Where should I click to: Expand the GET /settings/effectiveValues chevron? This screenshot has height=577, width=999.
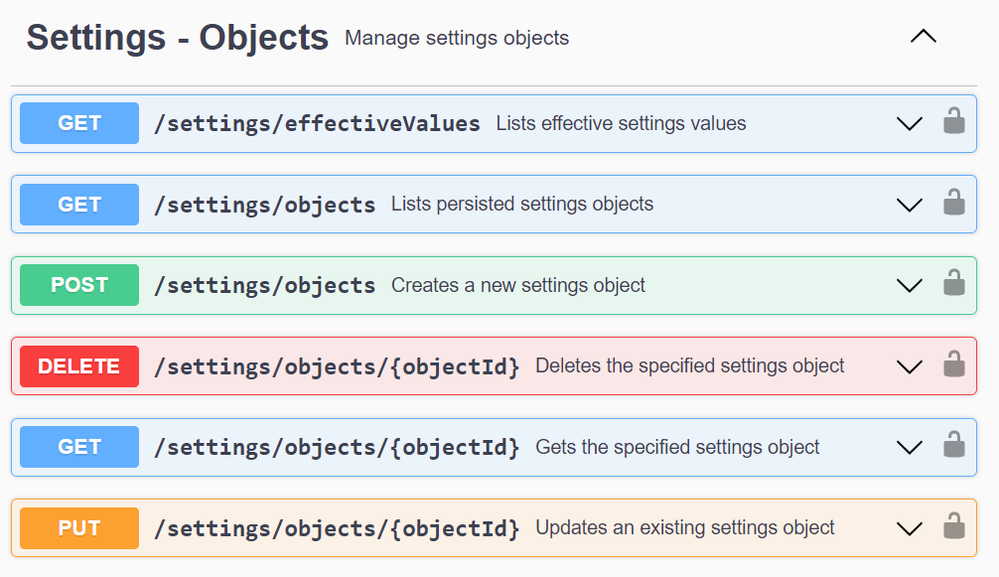coord(909,124)
